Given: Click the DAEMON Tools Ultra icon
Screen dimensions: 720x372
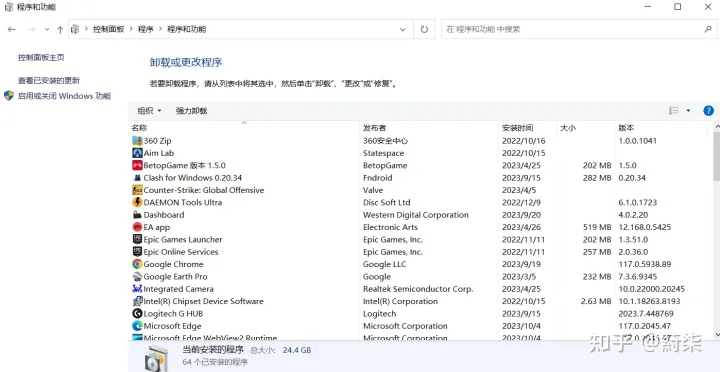Looking at the screenshot, I should tap(137, 203).
